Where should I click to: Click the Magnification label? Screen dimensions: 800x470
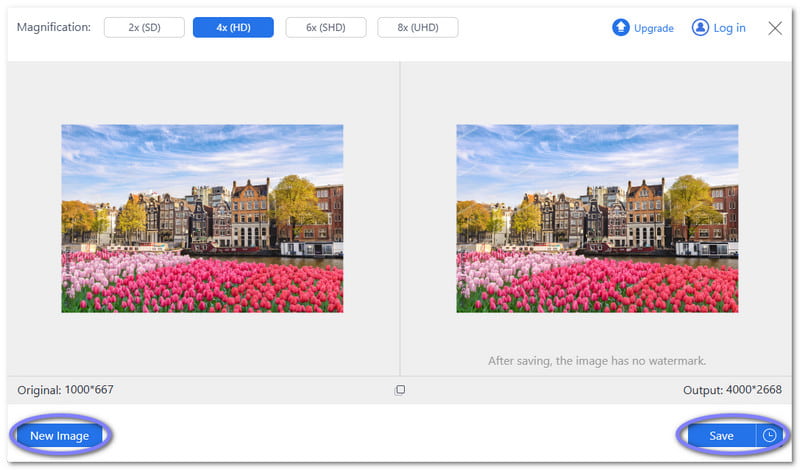coord(54,27)
